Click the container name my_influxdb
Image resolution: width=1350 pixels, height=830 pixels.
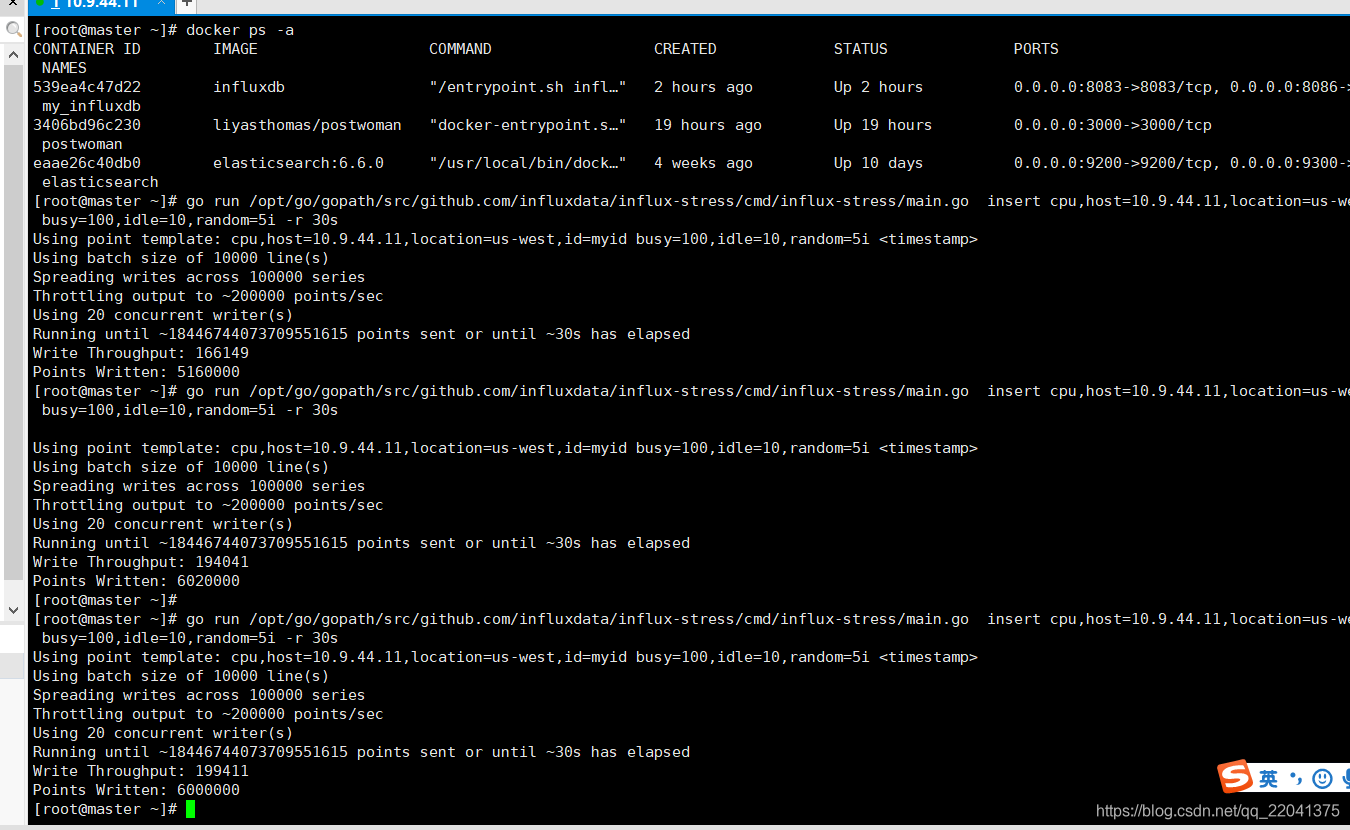point(91,106)
